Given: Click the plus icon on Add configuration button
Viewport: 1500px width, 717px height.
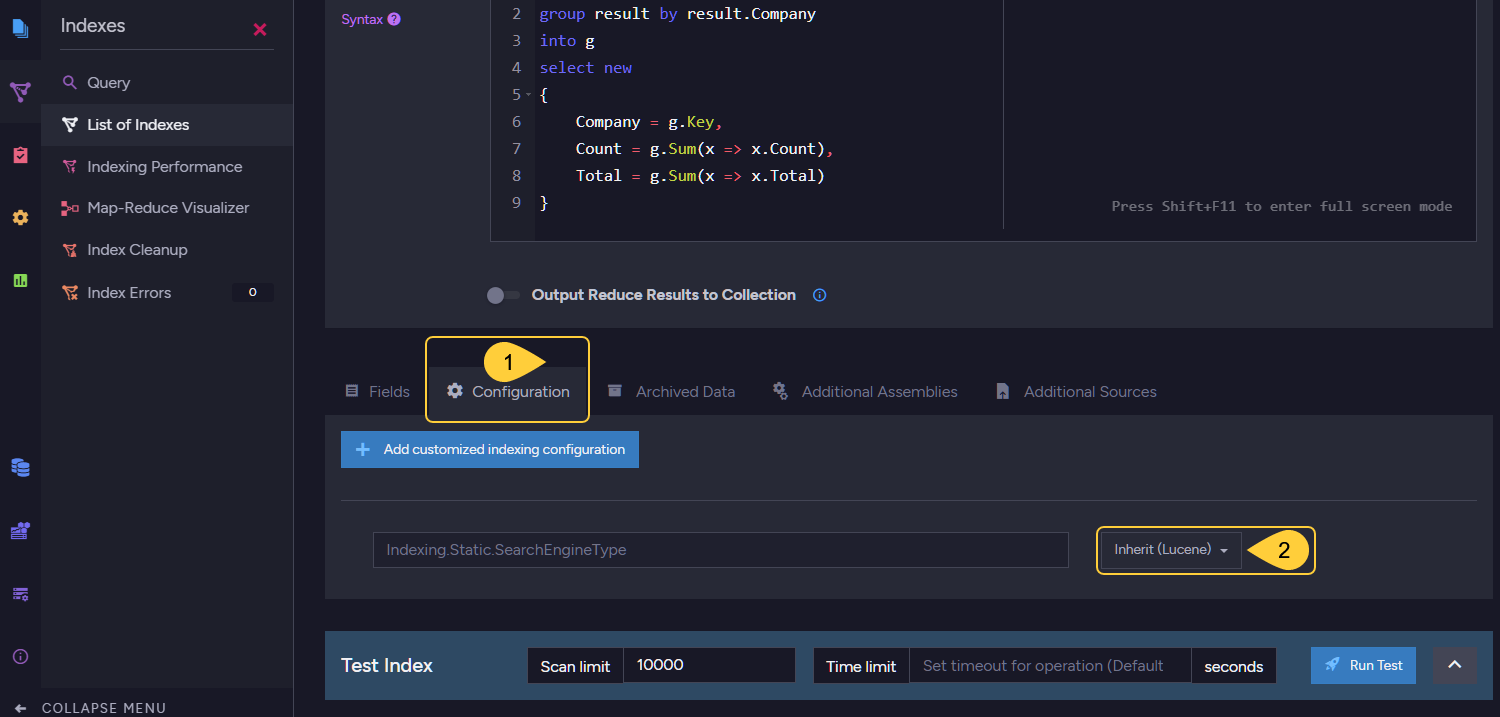Looking at the screenshot, I should (x=363, y=450).
